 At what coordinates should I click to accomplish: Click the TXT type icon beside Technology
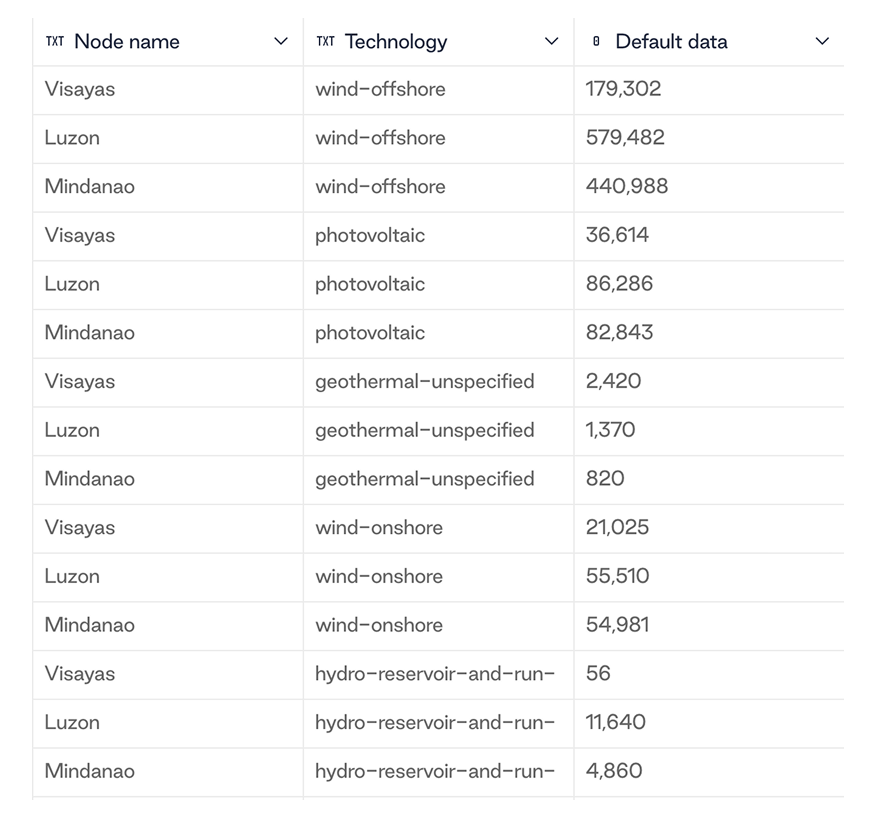click(x=325, y=41)
